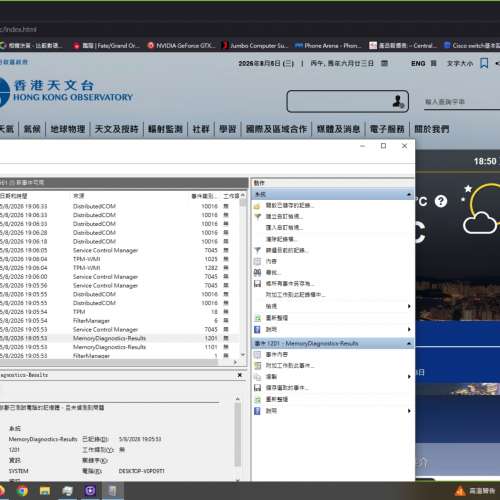
Task: Open the 輻射監測 menu item
Action: click(x=165, y=129)
